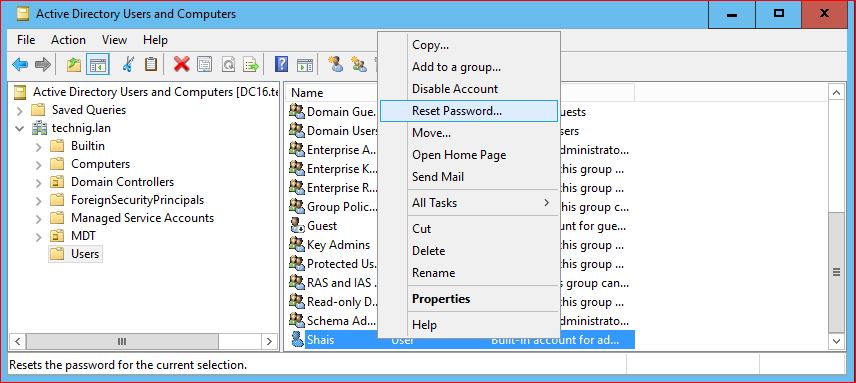Viewport: 856px width, 383px height.
Task: Select Managed Service Accounts in tree
Action: pos(142,218)
